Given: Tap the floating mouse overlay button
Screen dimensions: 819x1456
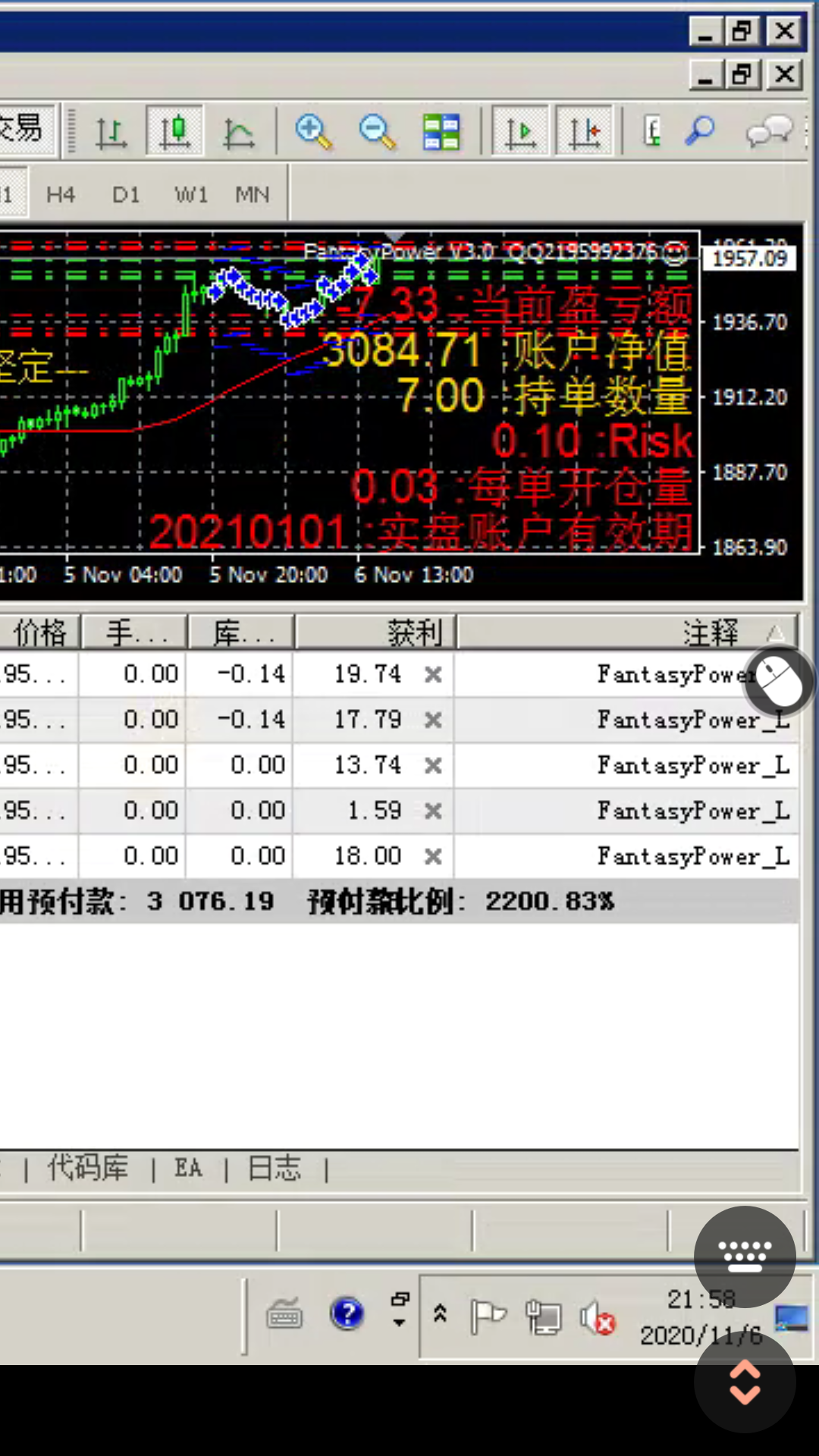Looking at the screenshot, I should [779, 682].
